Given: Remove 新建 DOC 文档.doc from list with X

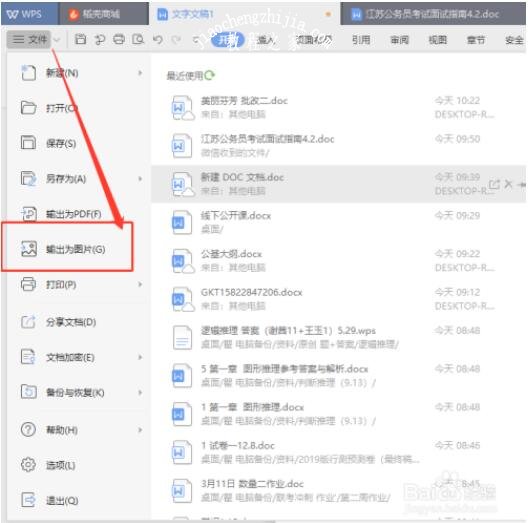Looking at the screenshot, I should pyautogui.click(x=508, y=184).
